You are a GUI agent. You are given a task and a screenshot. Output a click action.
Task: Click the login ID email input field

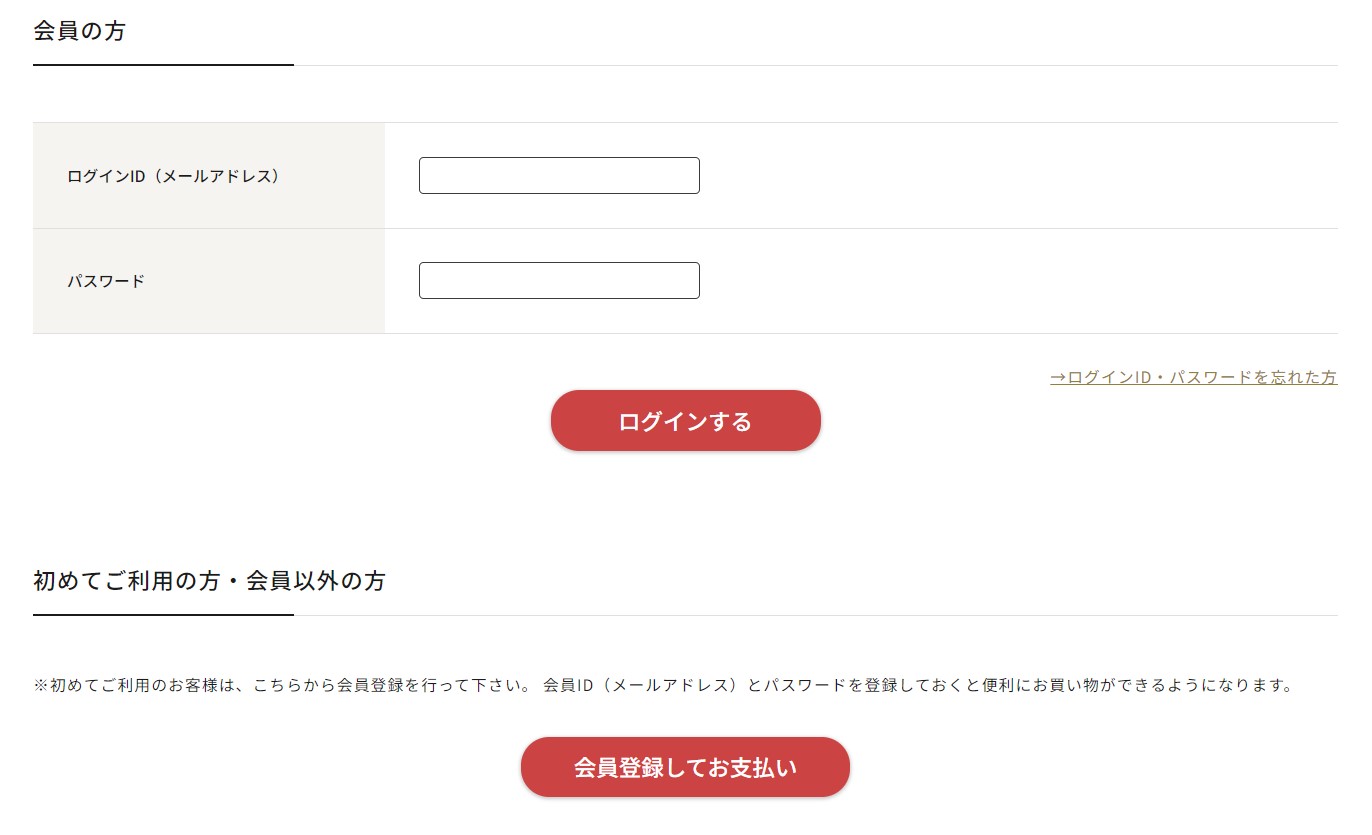click(559, 175)
